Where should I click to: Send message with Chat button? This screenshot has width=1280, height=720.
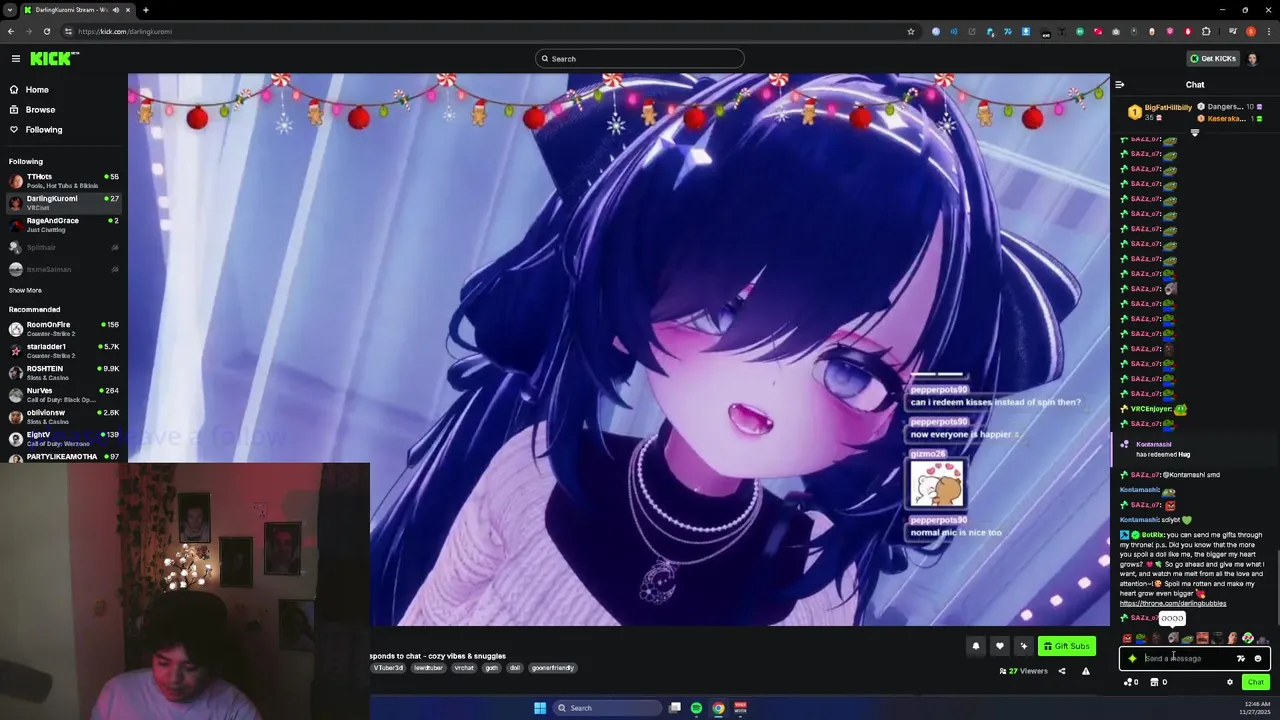pos(1256,682)
